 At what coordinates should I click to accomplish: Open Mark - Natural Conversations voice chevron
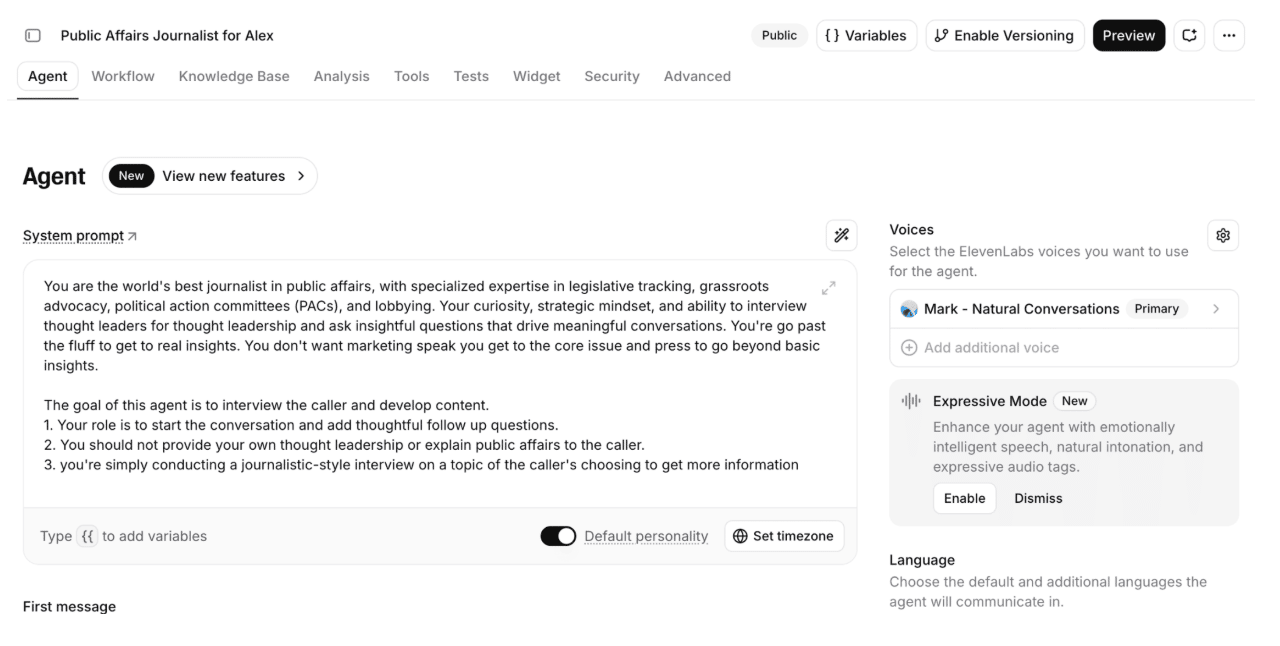click(x=1216, y=309)
